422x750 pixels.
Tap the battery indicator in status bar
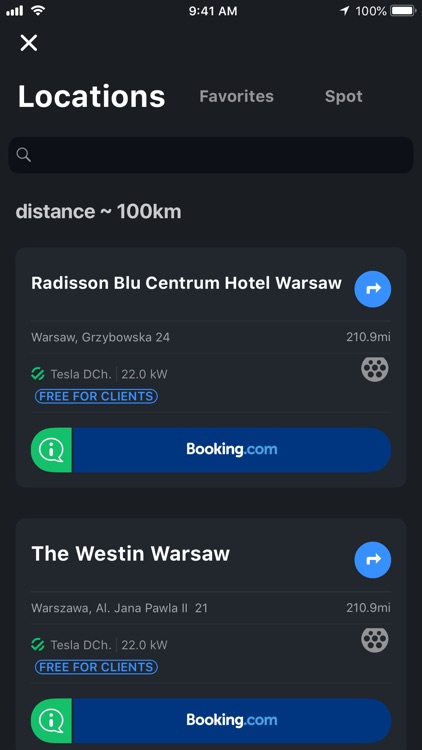(x=403, y=11)
